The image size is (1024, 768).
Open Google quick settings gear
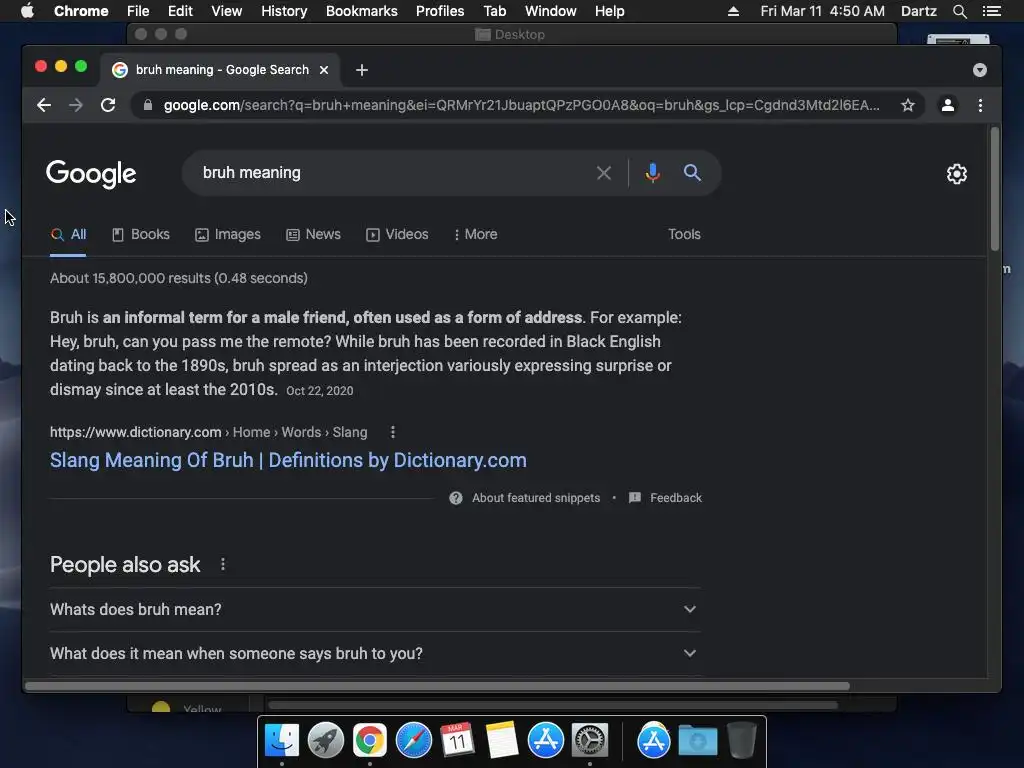pos(957,174)
